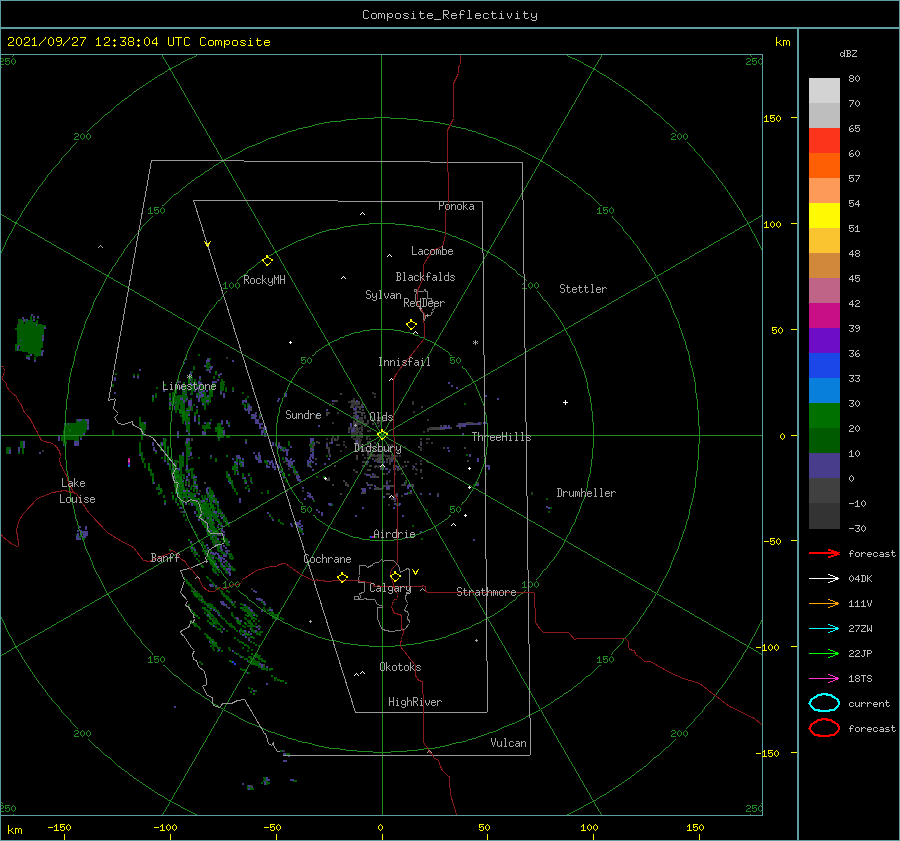Click the ThreeHills town label

coord(501,437)
